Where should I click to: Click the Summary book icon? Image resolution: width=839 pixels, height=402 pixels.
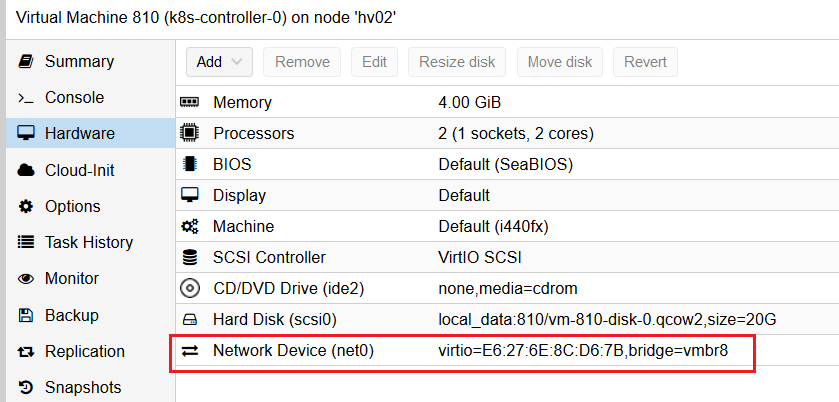point(26,62)
